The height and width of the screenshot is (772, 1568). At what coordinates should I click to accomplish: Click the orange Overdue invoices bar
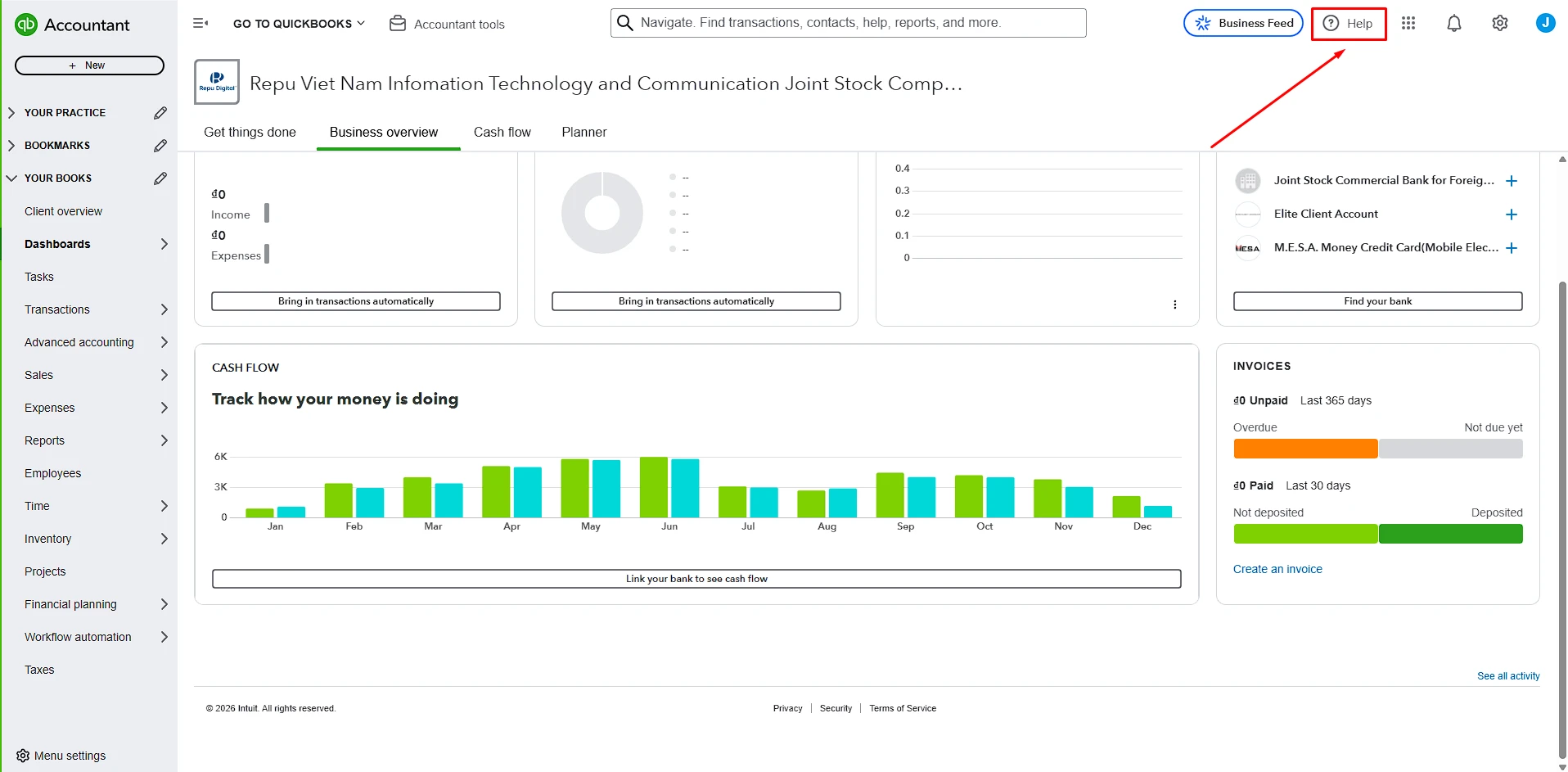pos(1304,449)
